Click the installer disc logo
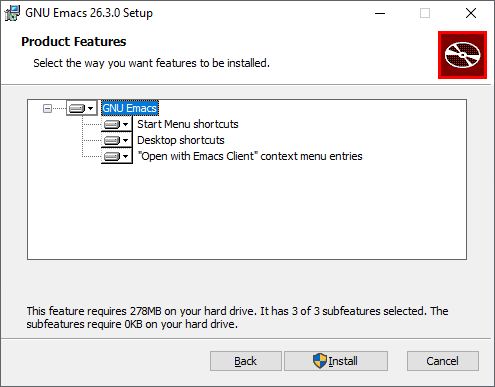Viewport: 495px width, 387px height. (462, 55)
